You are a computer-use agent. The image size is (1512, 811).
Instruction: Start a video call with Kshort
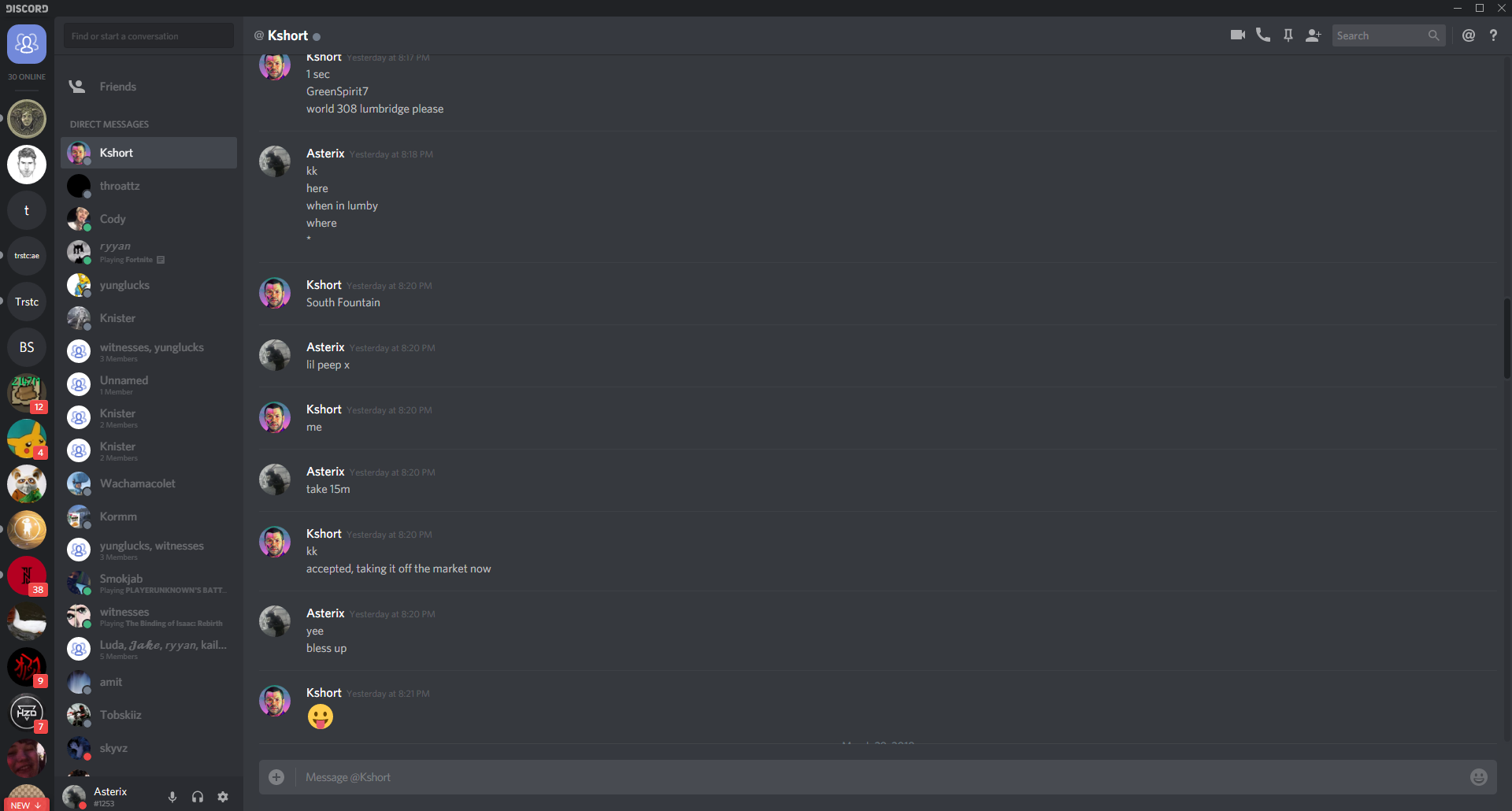1237,35
